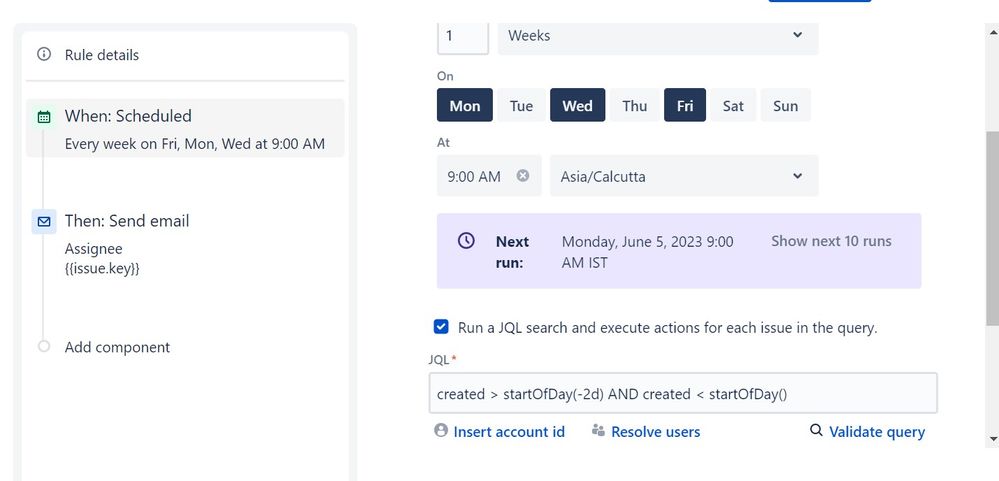Click the 9:00 AM time field
The image size is (999, 481).
point(489,176)
